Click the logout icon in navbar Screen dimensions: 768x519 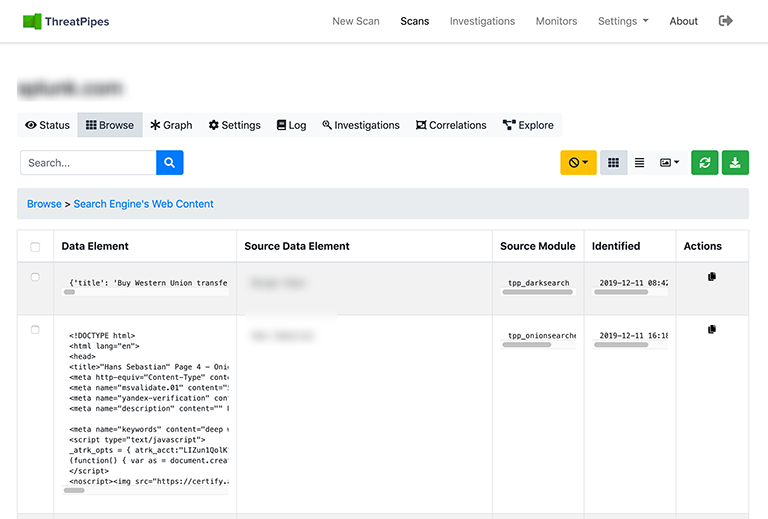[726, 21]
